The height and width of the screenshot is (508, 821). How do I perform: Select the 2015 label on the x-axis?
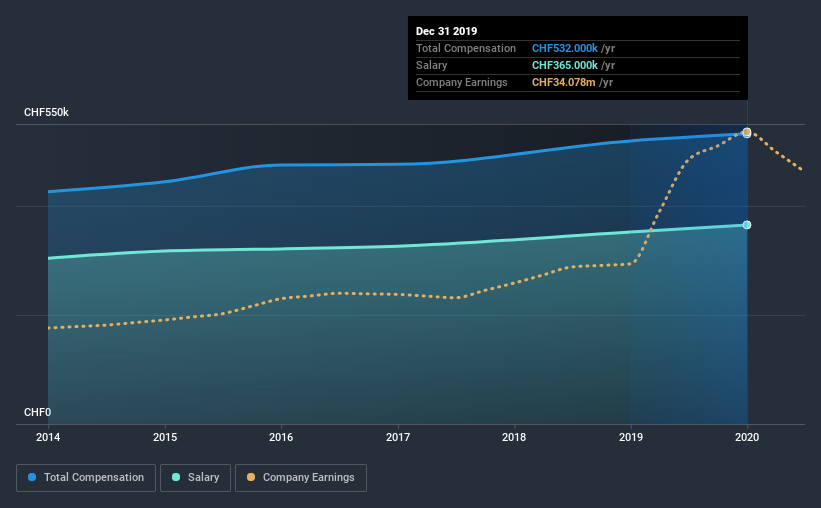pos(165,437)
